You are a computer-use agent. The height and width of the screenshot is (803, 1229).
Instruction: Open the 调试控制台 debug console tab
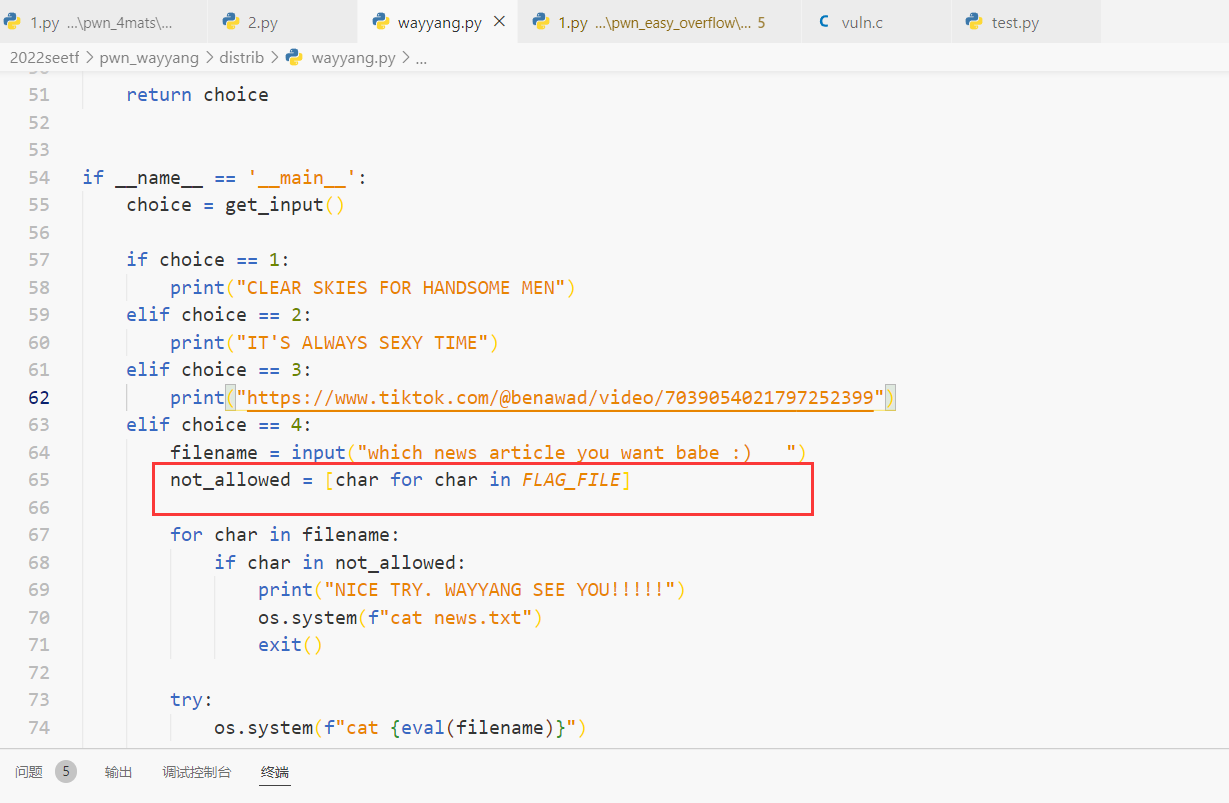tap(197, 772)
